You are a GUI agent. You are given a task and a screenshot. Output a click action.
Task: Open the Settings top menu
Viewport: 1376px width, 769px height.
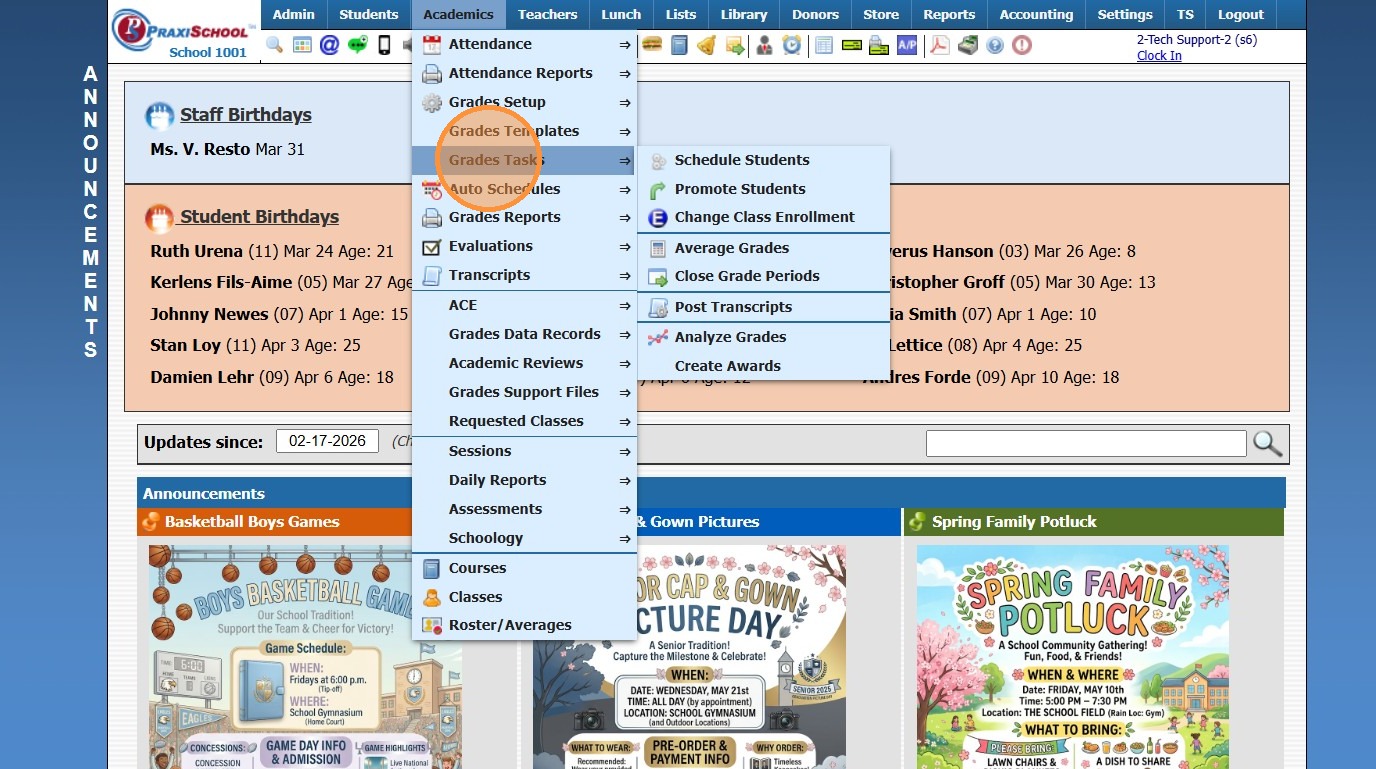(x=1125, y=14)
